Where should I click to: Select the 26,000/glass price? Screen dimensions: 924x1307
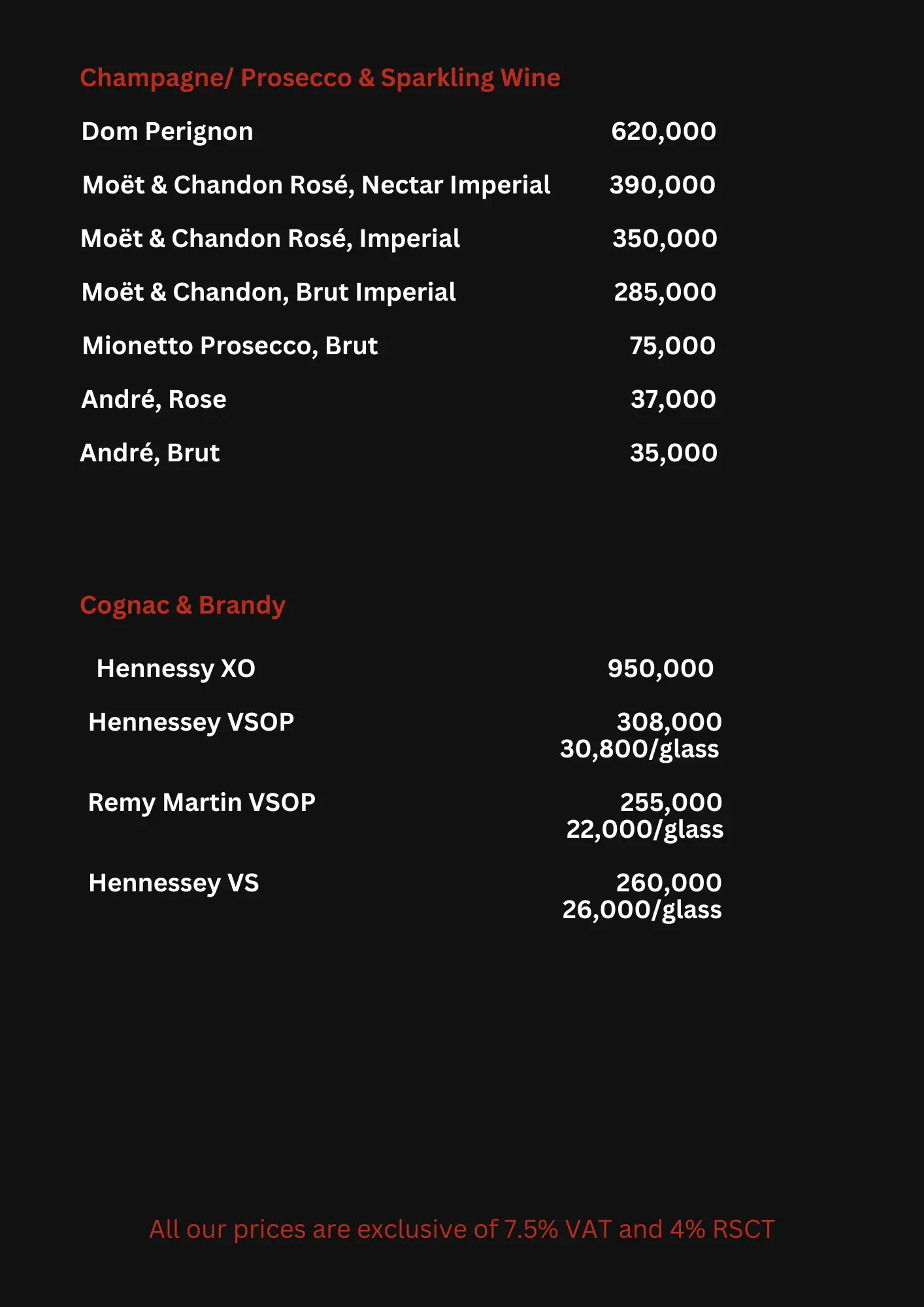click(642, 910)
